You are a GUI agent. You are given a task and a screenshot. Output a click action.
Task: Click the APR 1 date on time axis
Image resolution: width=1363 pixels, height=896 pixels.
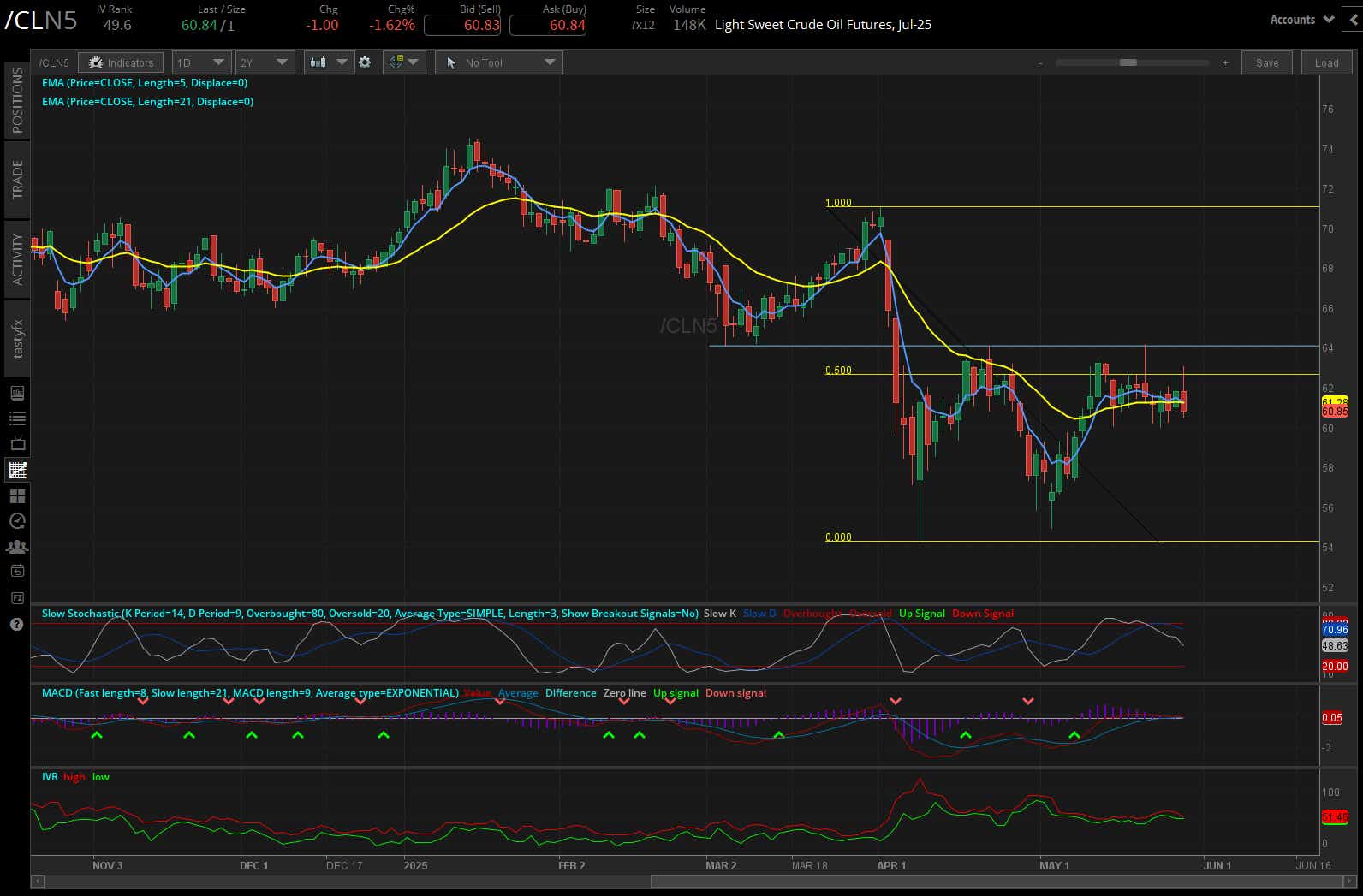(891, 866)
